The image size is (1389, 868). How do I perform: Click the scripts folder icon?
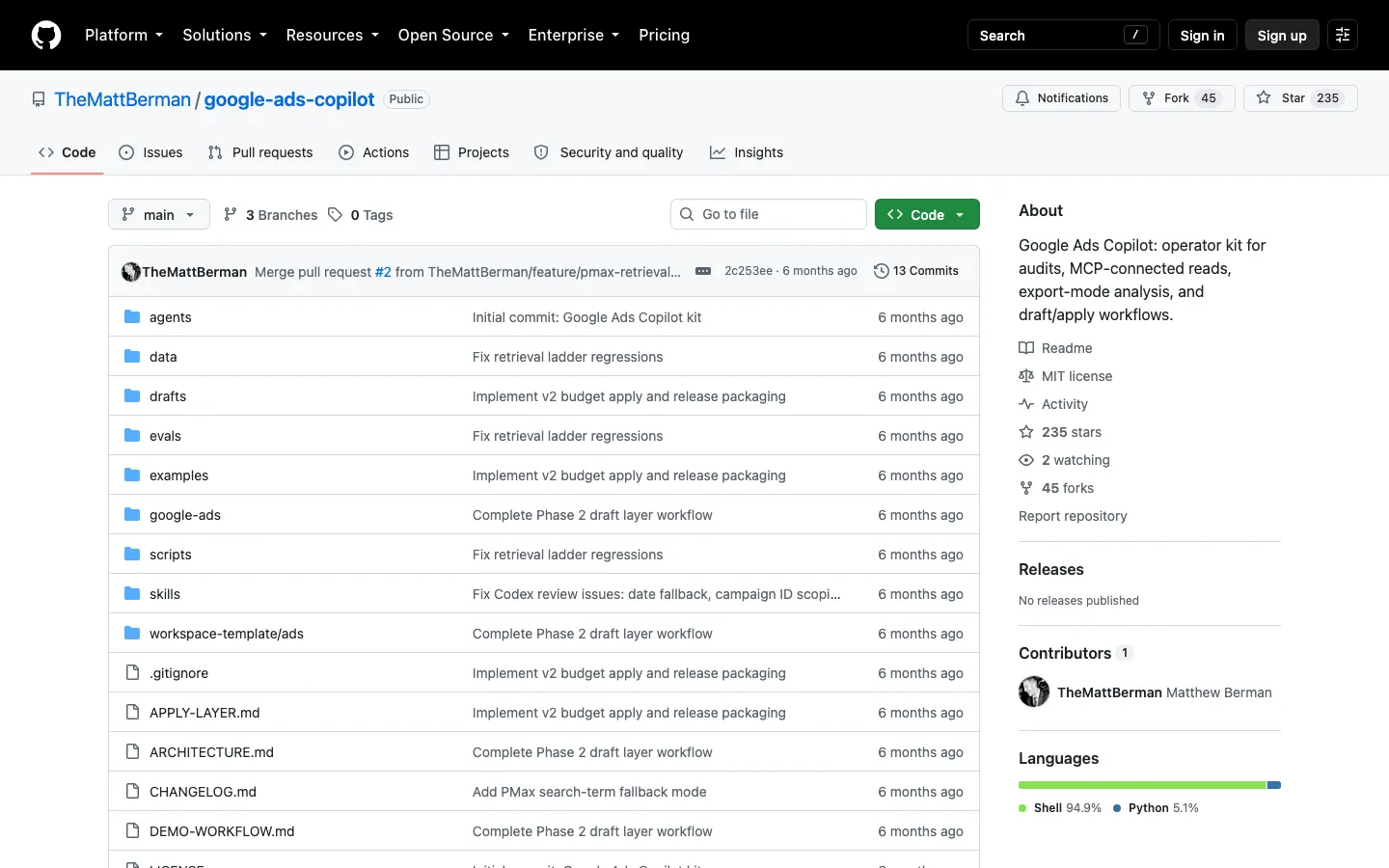click(132, 555)
